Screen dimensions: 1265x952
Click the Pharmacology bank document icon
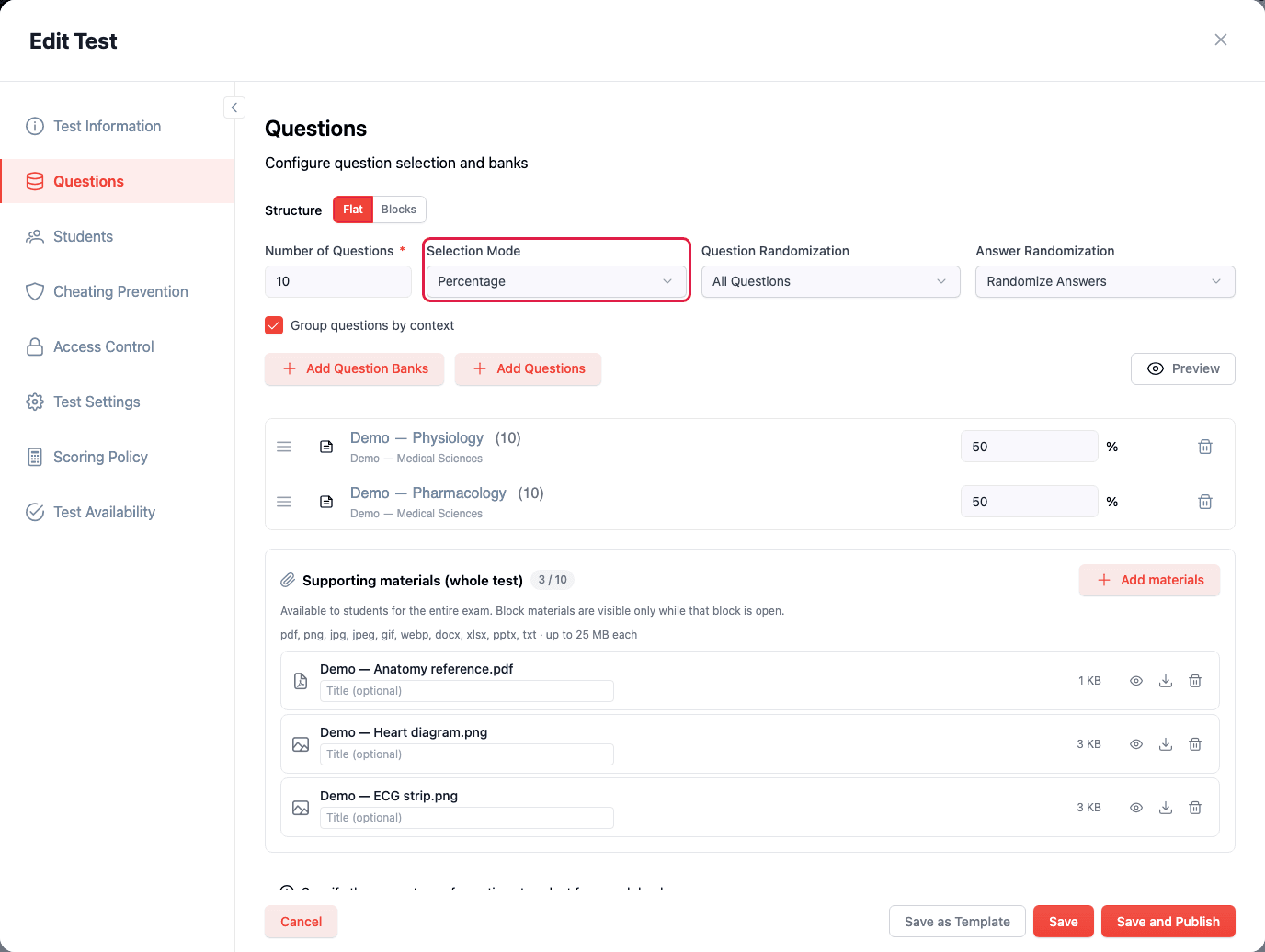click(326, 502)
